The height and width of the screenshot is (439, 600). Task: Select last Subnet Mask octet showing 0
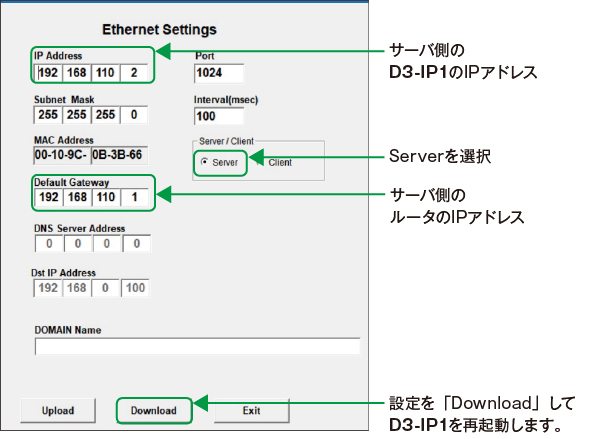pos(134,115)
